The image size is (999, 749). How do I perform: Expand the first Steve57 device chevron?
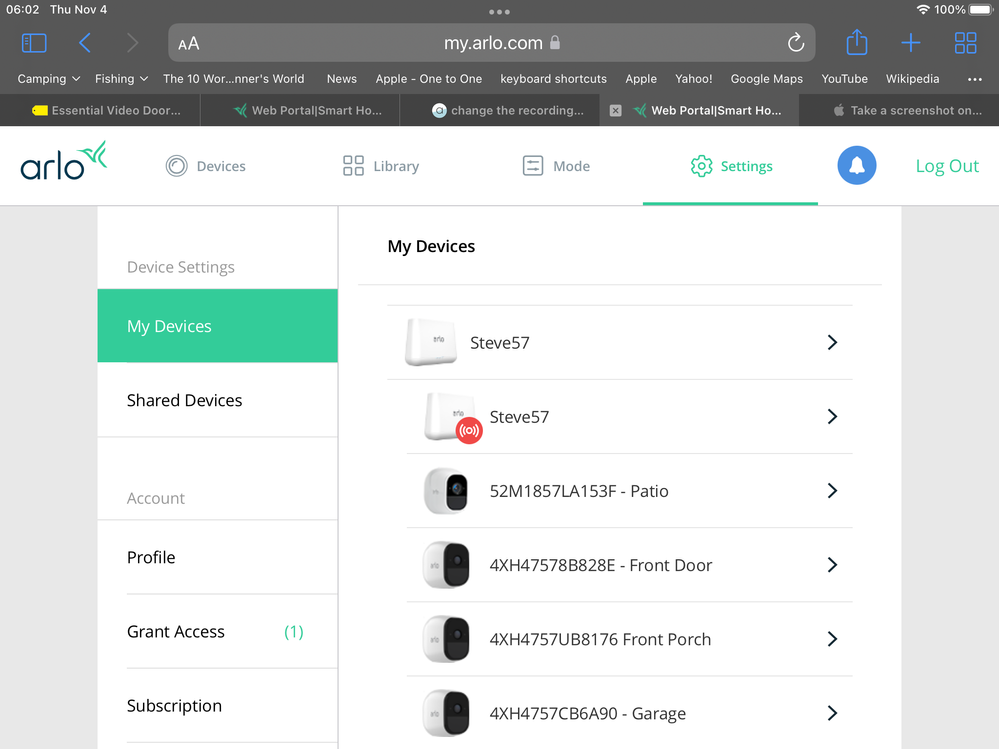[x=832, y=343]
